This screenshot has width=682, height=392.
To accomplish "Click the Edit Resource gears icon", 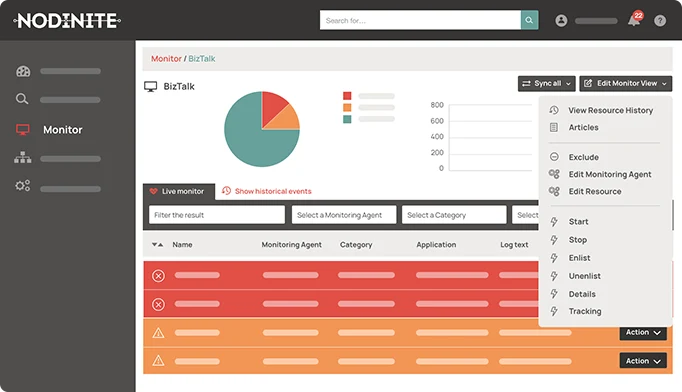I will pos(554,191).
